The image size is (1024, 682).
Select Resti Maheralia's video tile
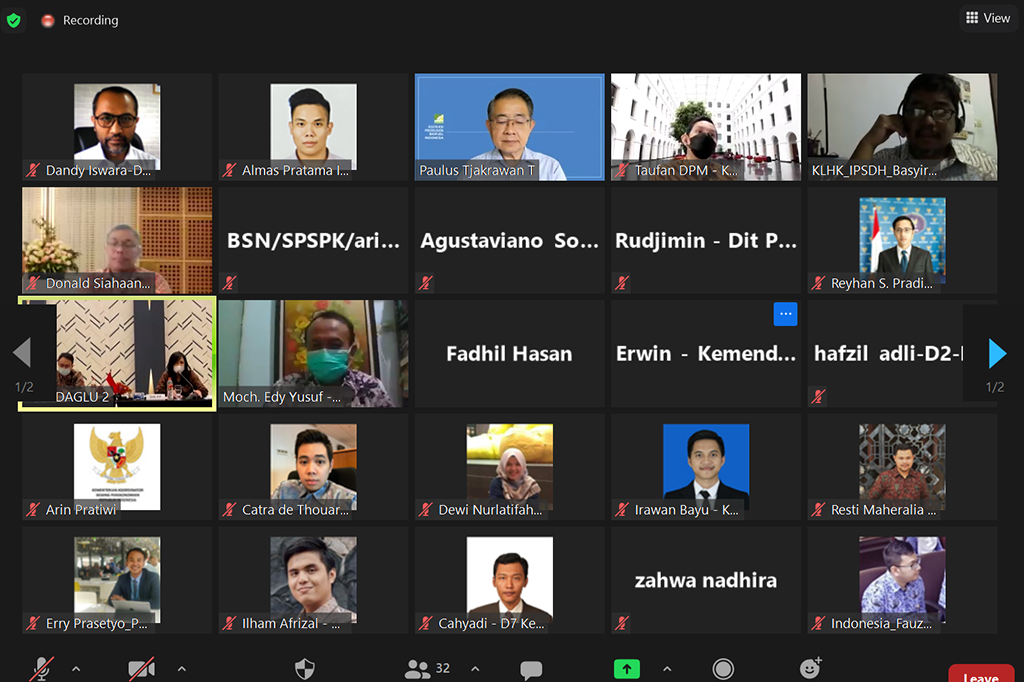[903, 466]
